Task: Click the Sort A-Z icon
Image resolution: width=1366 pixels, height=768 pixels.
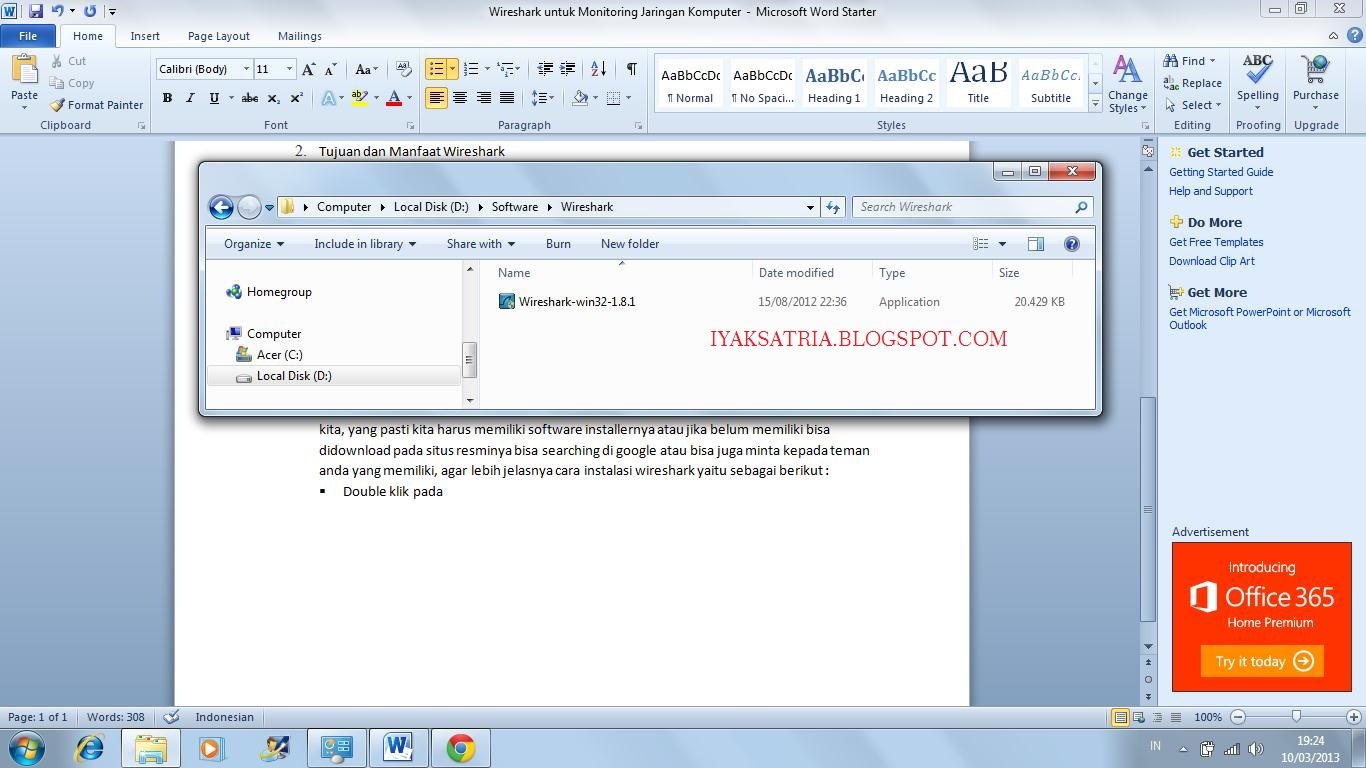Action: click(598, 69)
